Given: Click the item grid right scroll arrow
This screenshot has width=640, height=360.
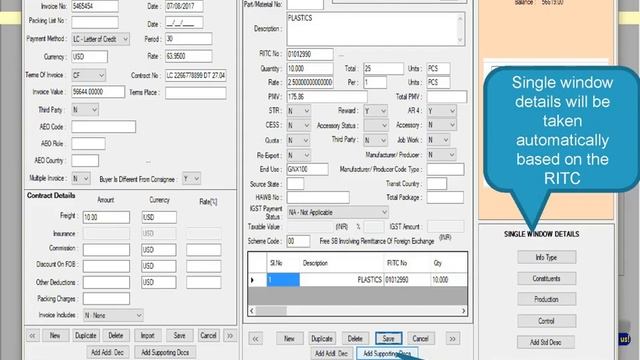Looking at the screenshot, I should (x=464, y=311).
